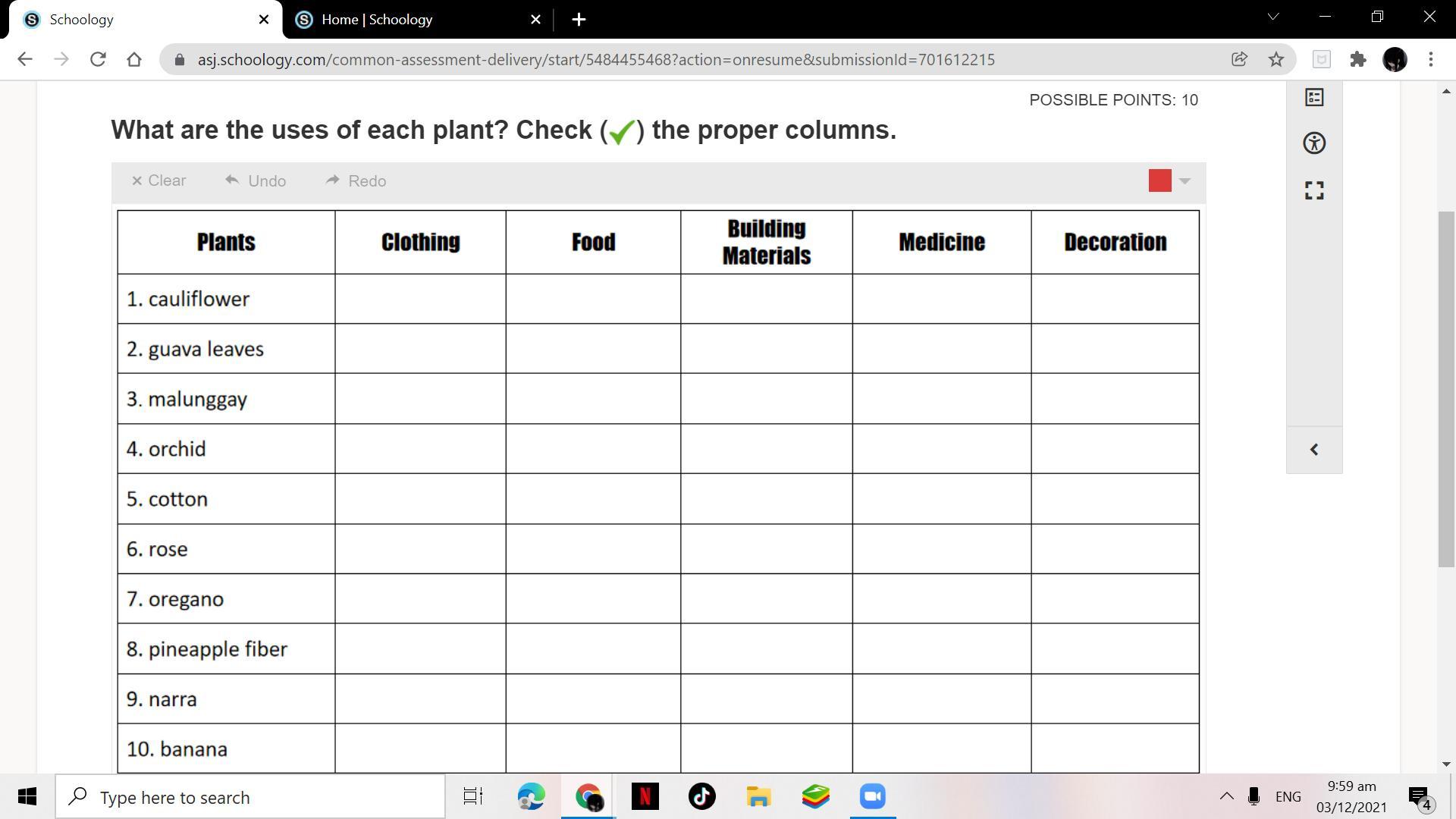The width and height of the screenshot is (1456, 819).
Task: Open Zoom from the taskbar
Action: 872,796
